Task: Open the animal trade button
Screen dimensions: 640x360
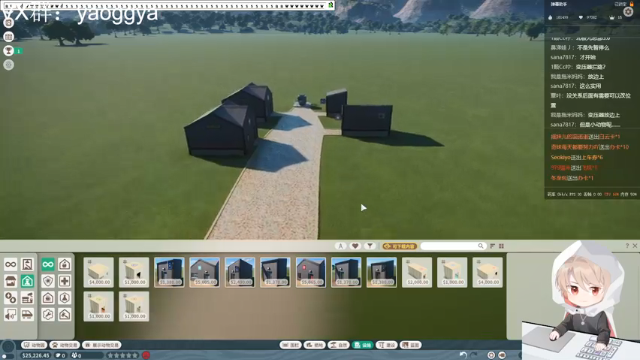Action: point(64,345)
